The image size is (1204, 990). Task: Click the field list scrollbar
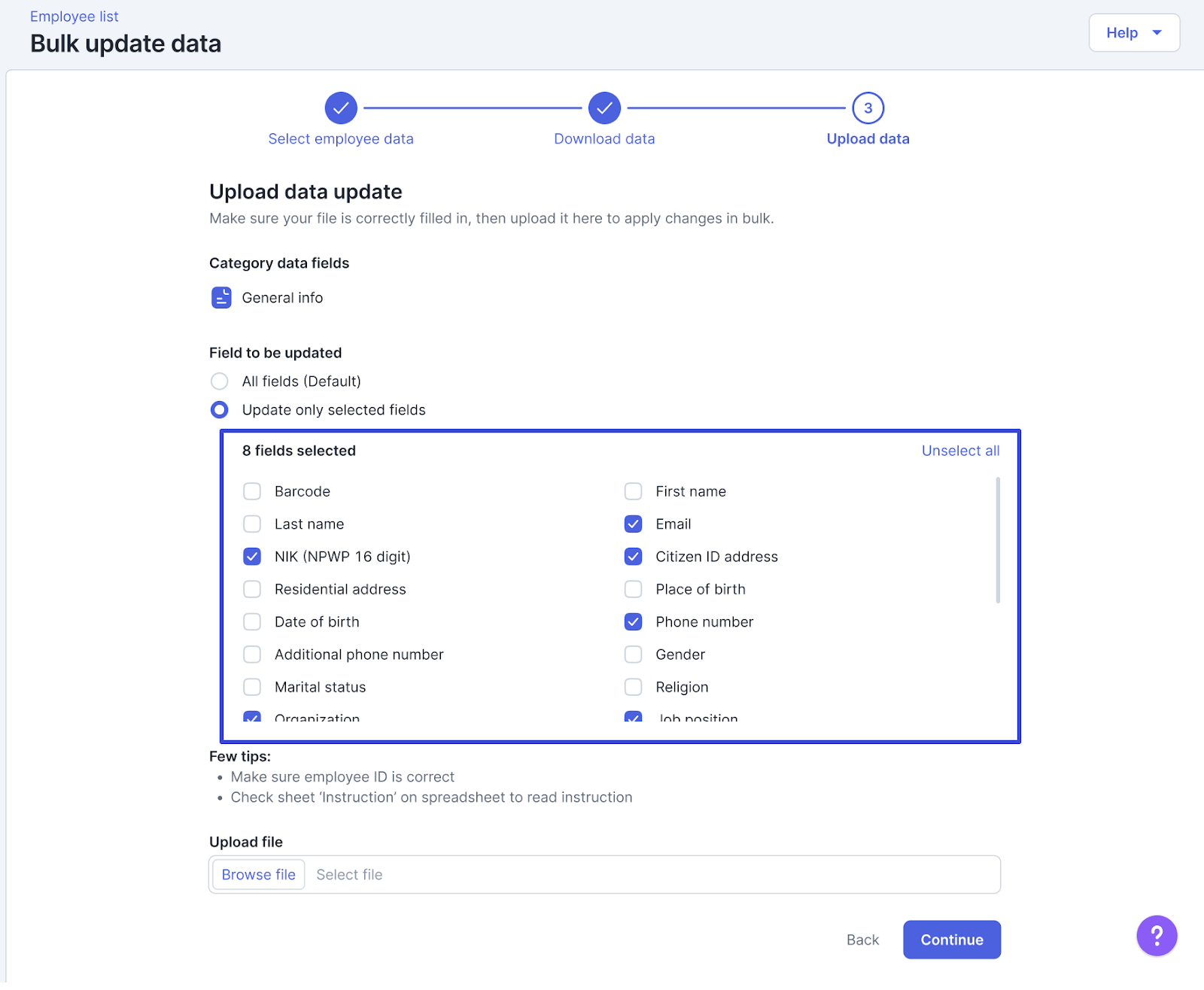998,538
